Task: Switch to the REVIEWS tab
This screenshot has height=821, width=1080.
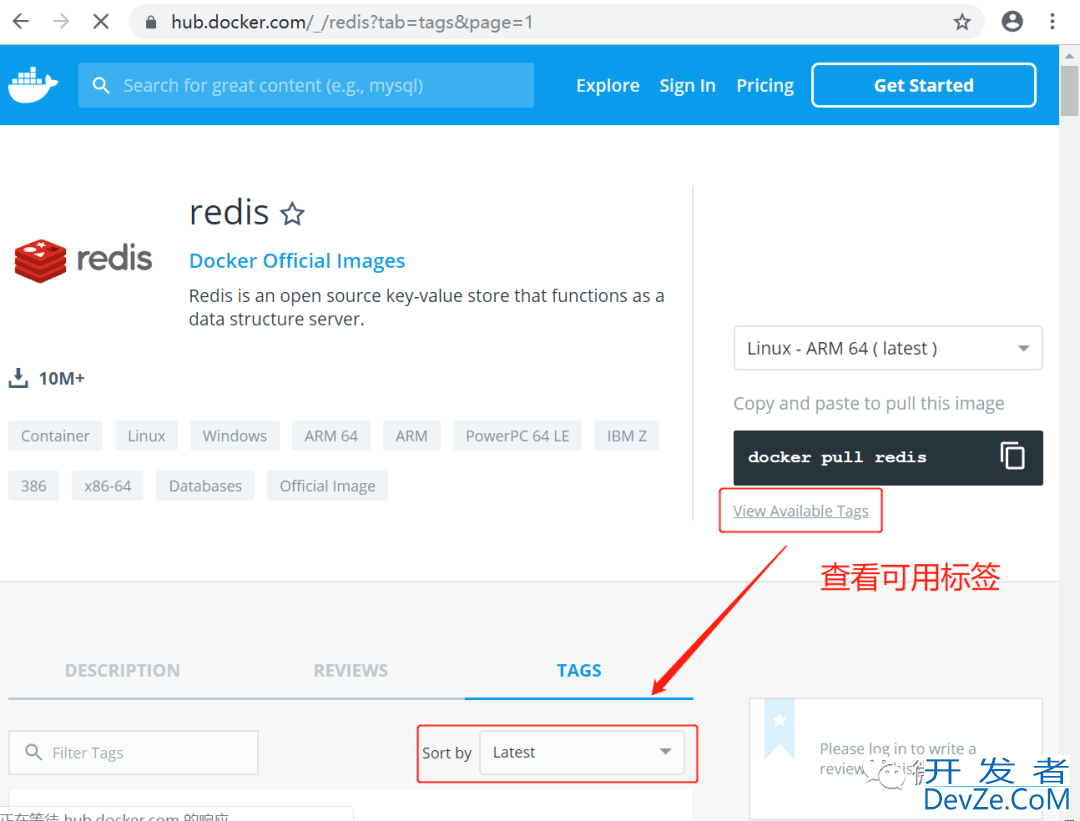Action: (351, 670)
